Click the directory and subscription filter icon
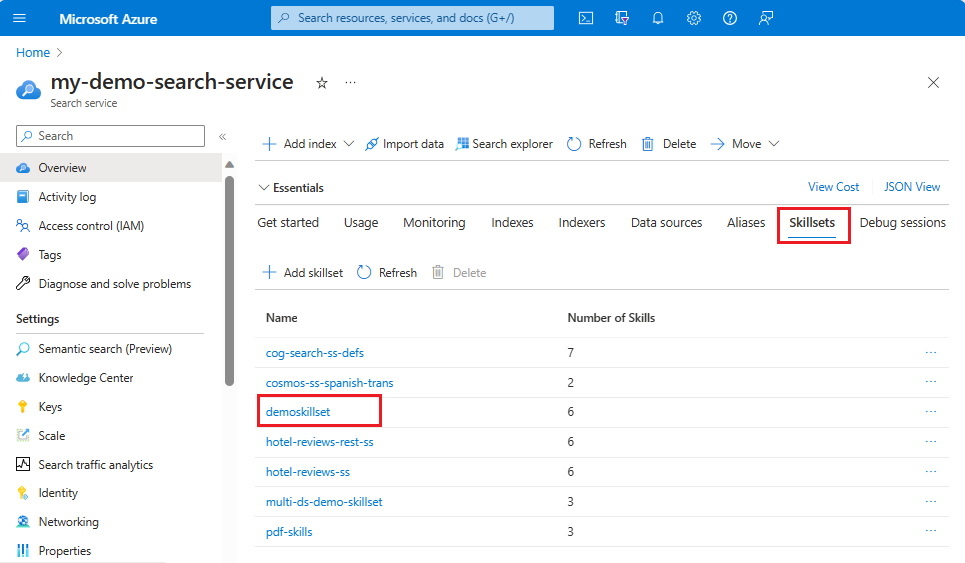Screen dimensions: 965x563 pos(622,18)
